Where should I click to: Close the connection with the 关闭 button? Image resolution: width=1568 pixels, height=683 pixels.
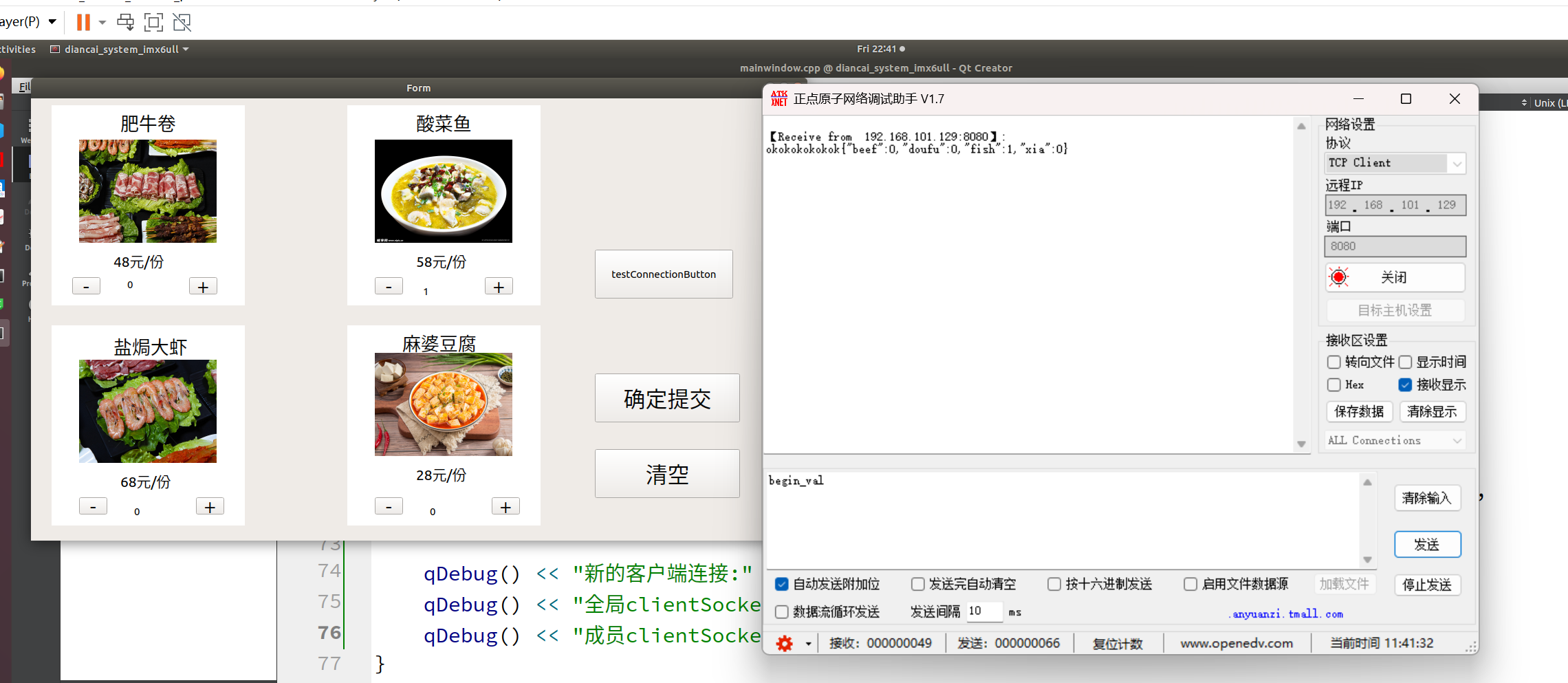tap(1395, 277)
